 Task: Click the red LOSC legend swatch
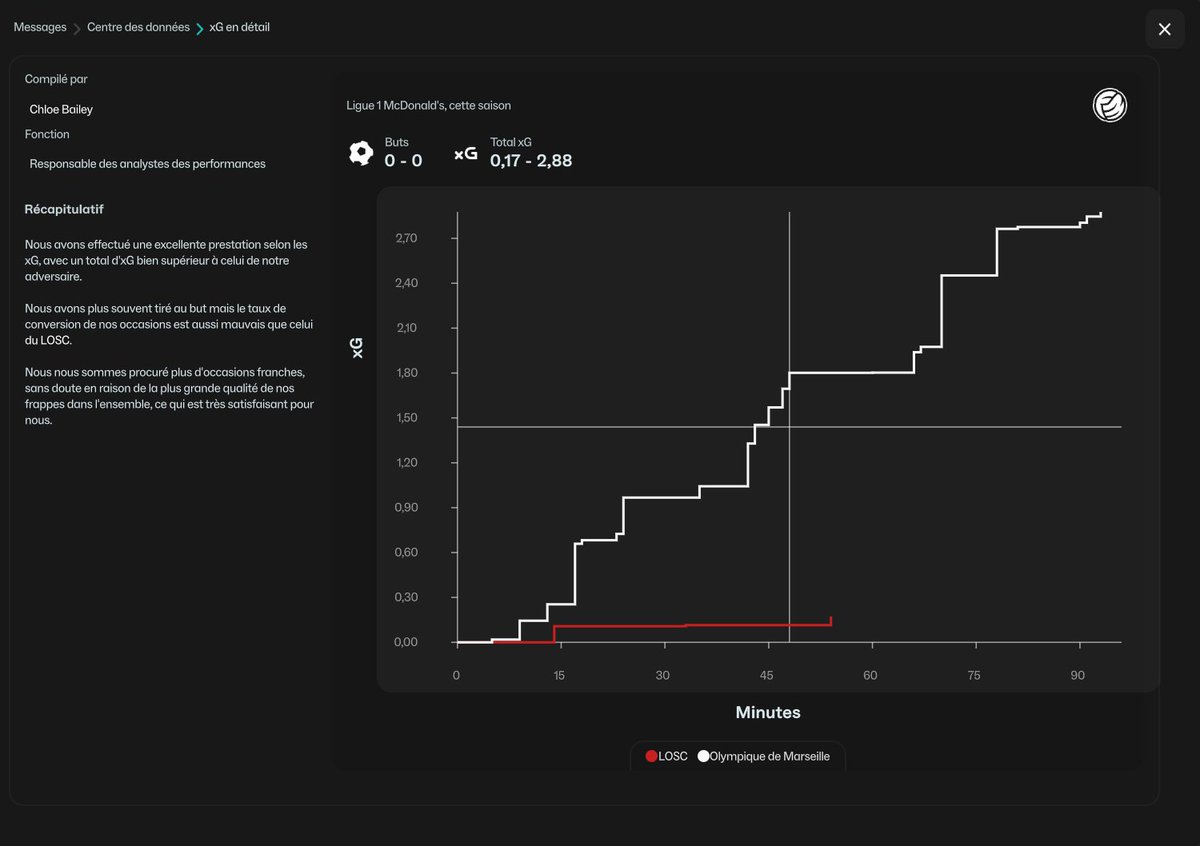652,757
